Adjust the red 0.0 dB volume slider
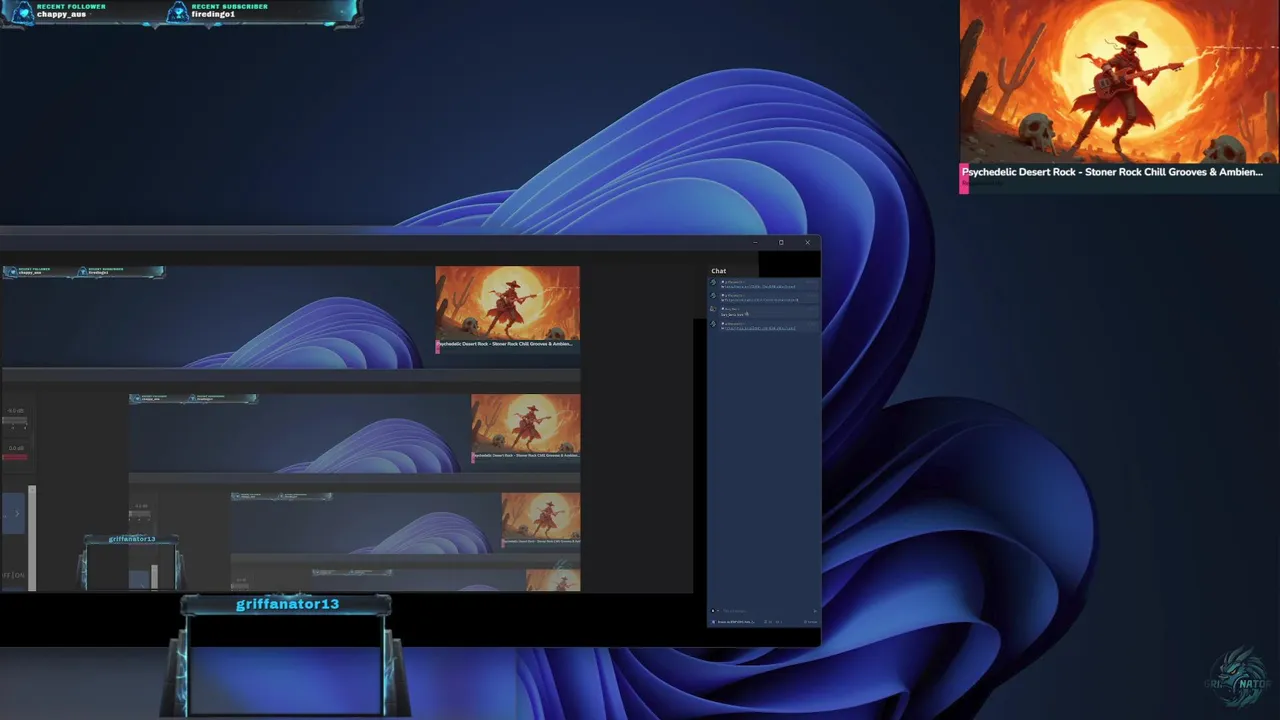Viewport: 1280px width, 720px height. pyautogui.click(x=15, y=457)
